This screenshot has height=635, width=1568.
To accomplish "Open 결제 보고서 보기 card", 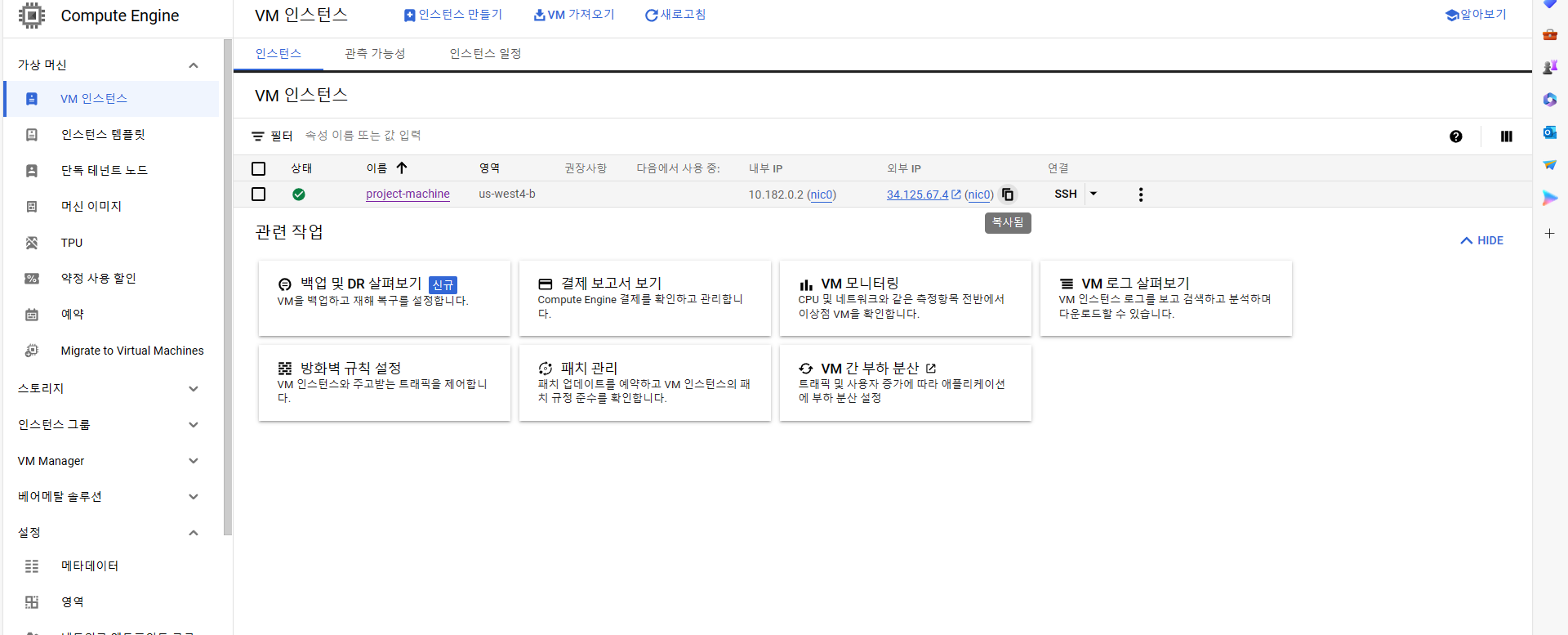I will point(645,298).
